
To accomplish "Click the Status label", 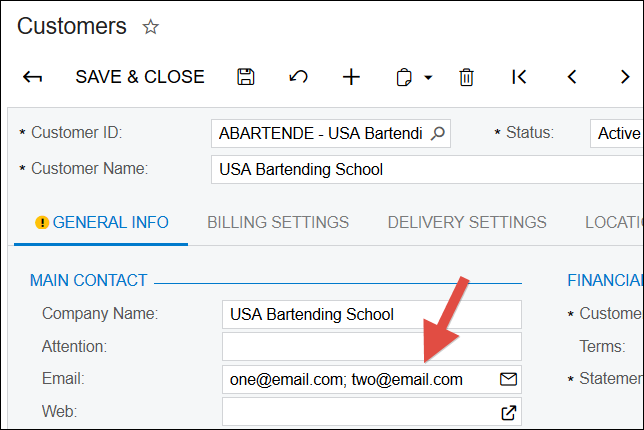I will pos(530,133).
